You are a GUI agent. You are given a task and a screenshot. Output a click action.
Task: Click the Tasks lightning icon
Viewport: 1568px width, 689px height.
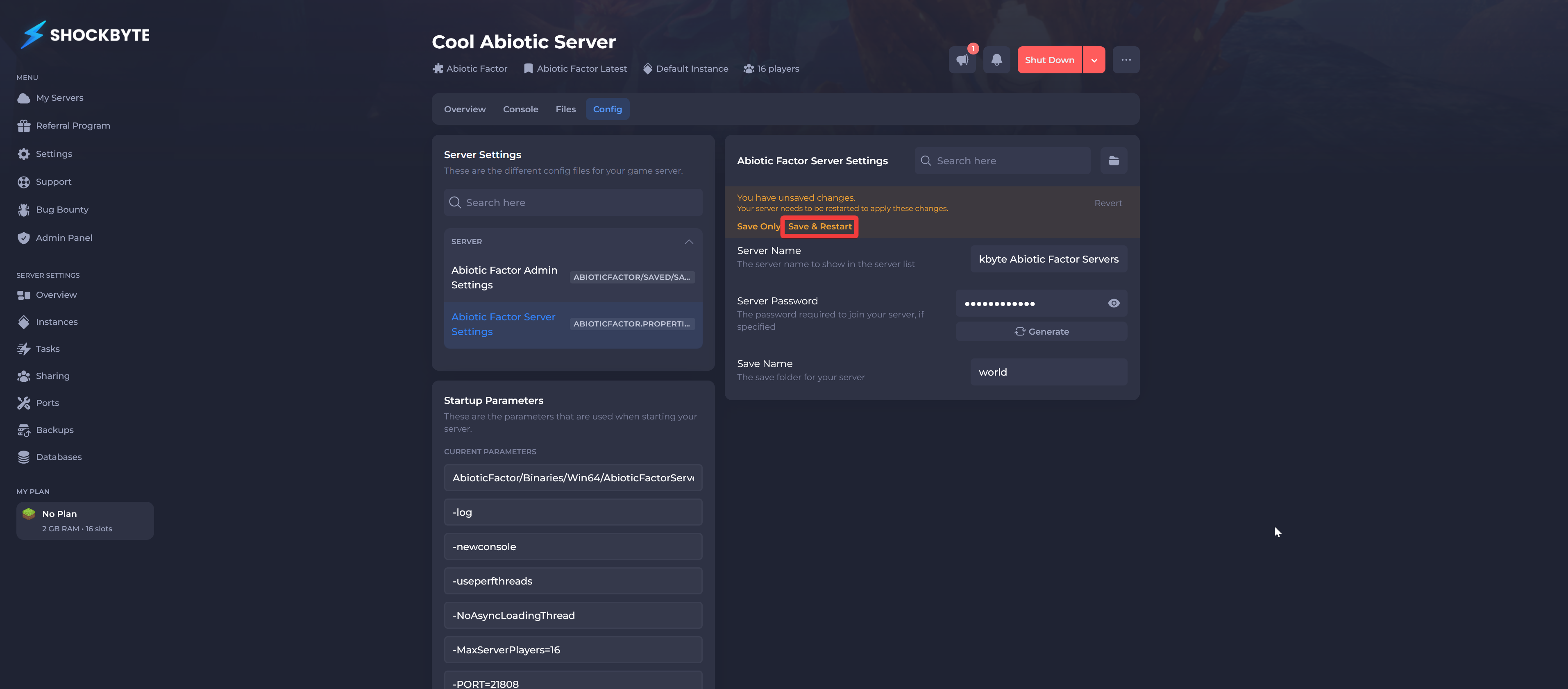click(x=24, y=349)
